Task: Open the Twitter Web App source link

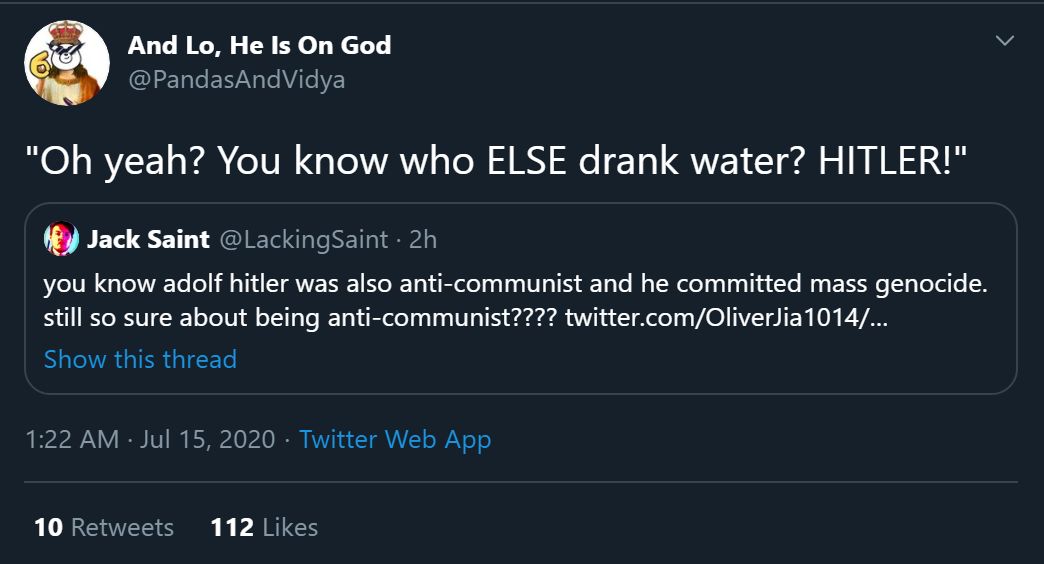Action: click(x=395, y=439)
